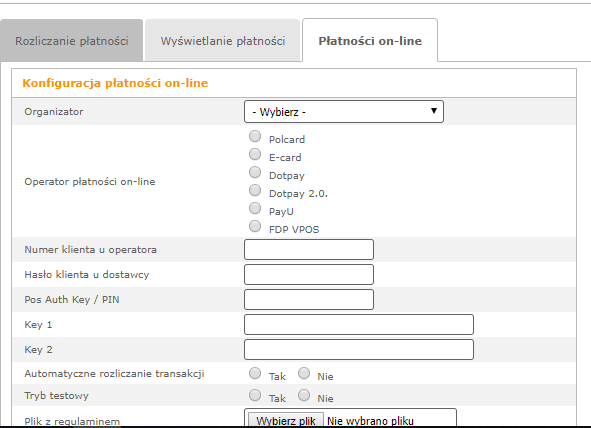591x428 pixels.
Task: Switch to Rozliczanie płatności tab
Action: pos(72,40)
